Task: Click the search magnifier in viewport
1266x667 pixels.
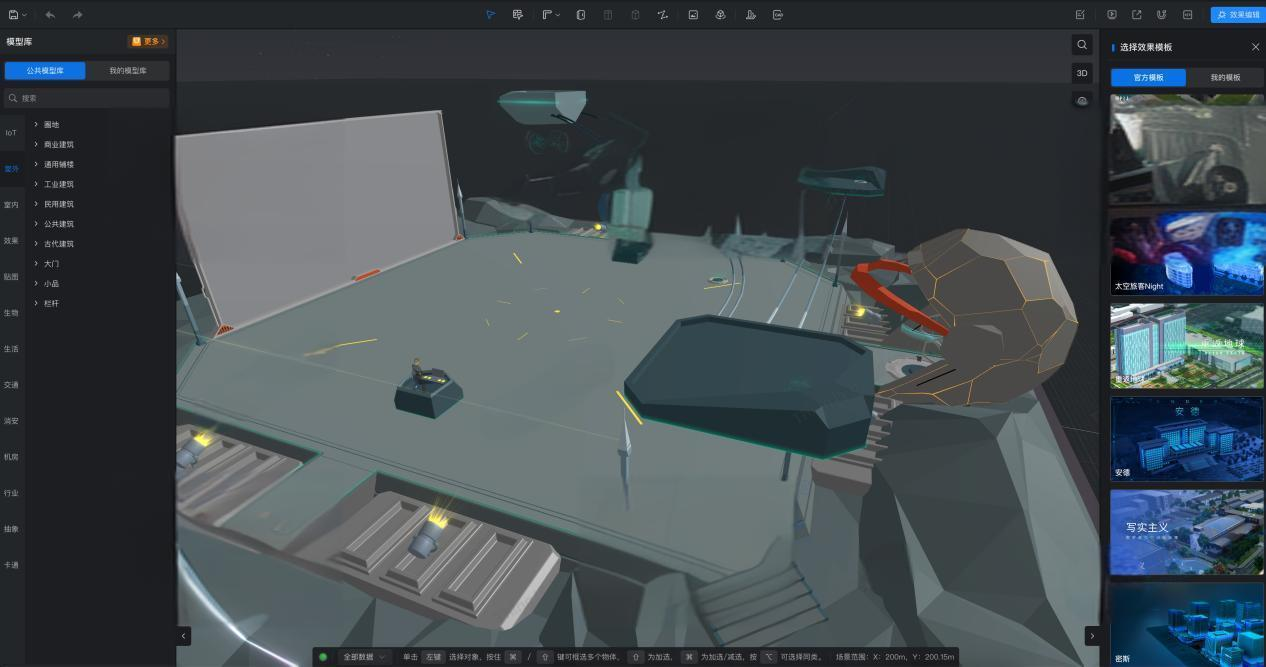Action: 1081,45
